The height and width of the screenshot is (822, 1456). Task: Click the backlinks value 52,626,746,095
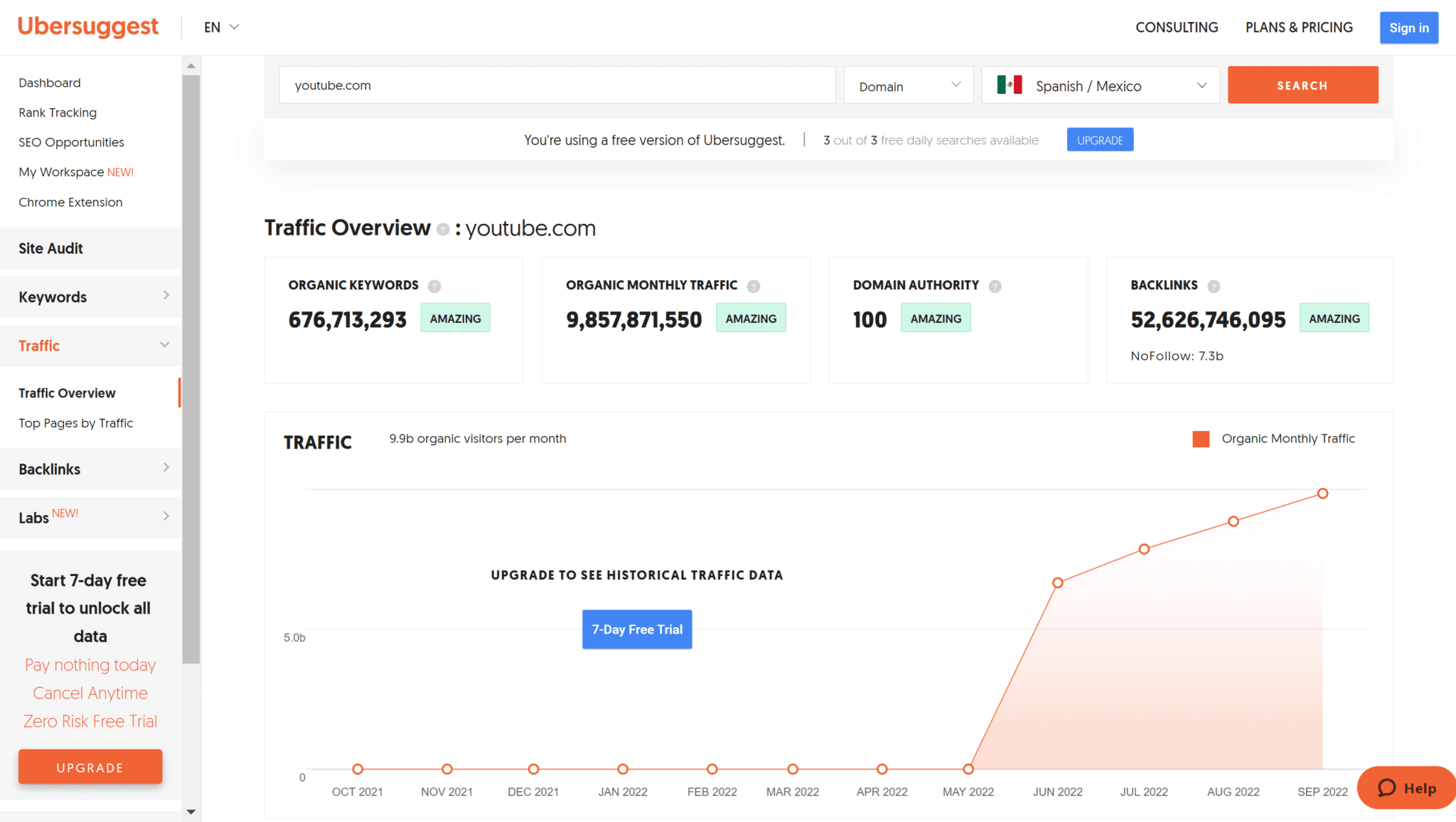click(x=1208, y=320)
